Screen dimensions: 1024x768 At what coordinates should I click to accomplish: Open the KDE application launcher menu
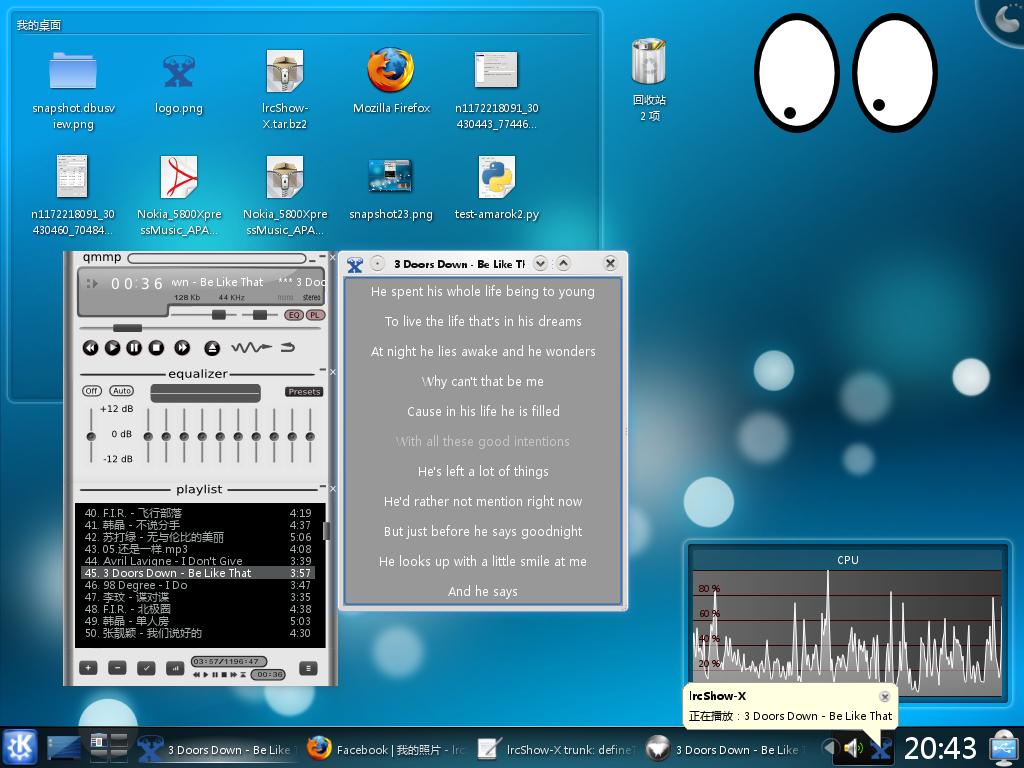click(x=20, y=747)
